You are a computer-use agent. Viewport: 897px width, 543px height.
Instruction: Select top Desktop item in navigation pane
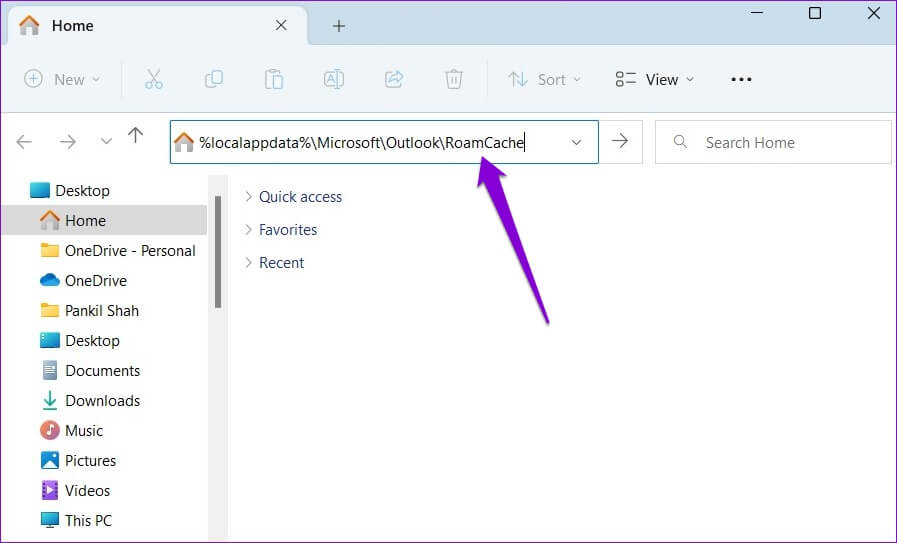coord(70,191)
